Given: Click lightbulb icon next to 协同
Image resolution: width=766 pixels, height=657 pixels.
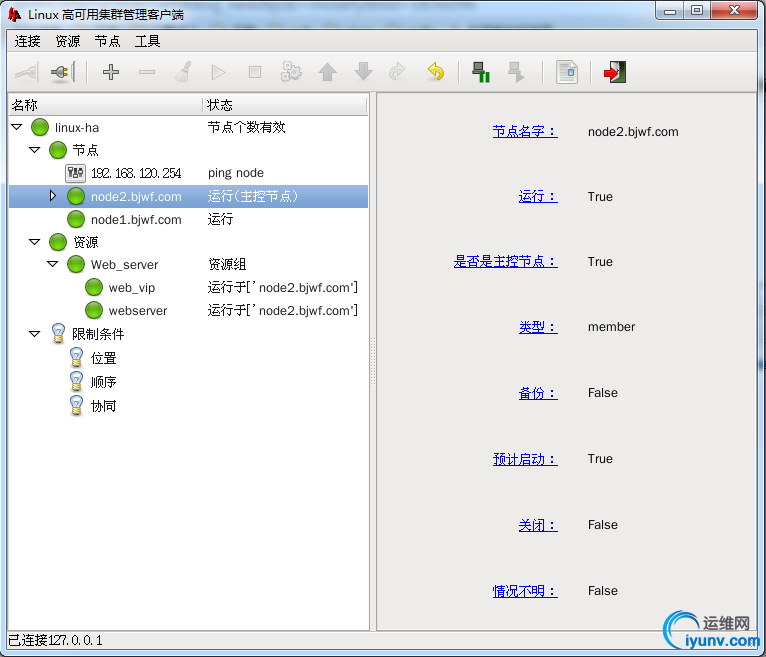Looking at the screenshot, I should pos(76,405).
